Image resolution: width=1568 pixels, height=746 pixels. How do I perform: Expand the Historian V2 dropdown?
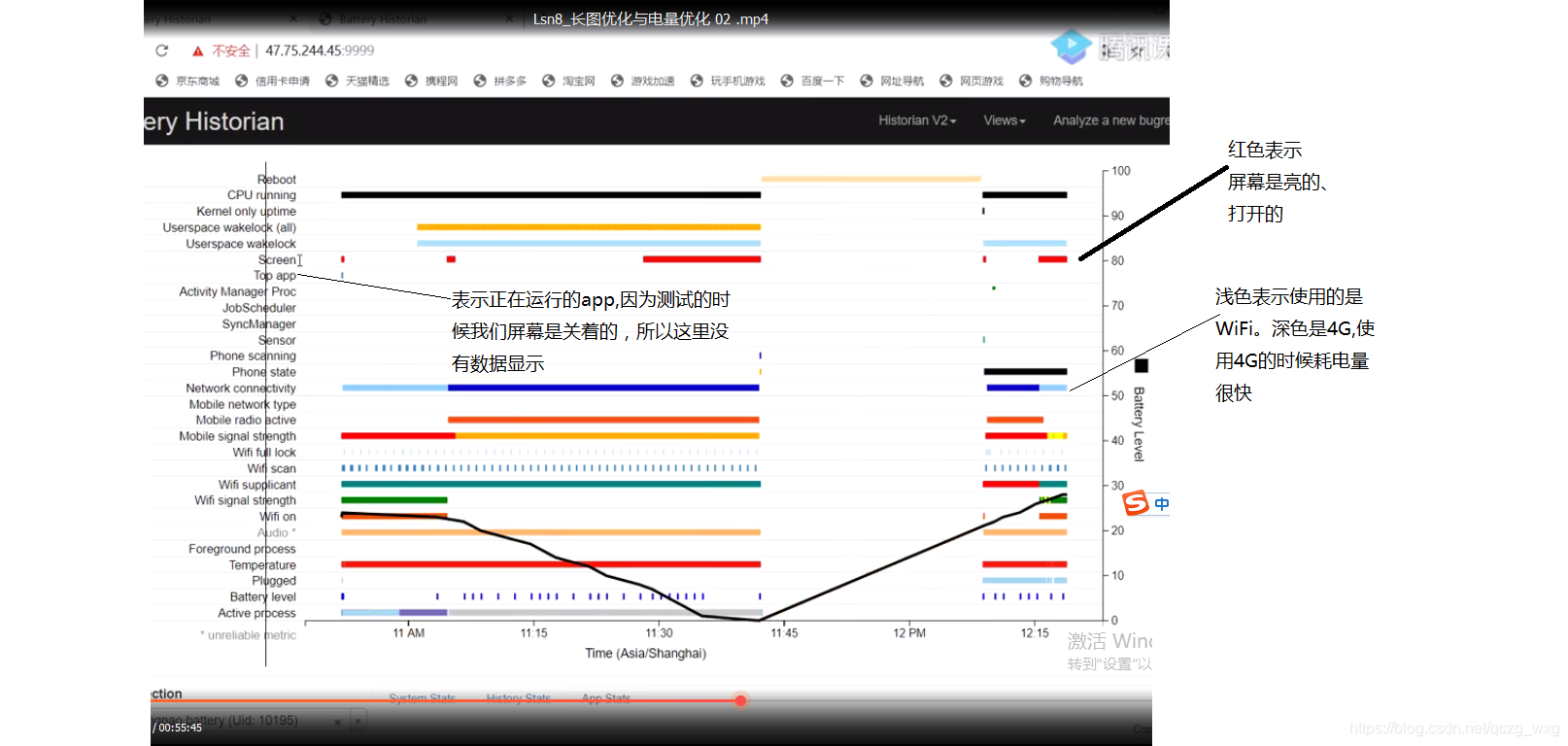pos(917,120)
